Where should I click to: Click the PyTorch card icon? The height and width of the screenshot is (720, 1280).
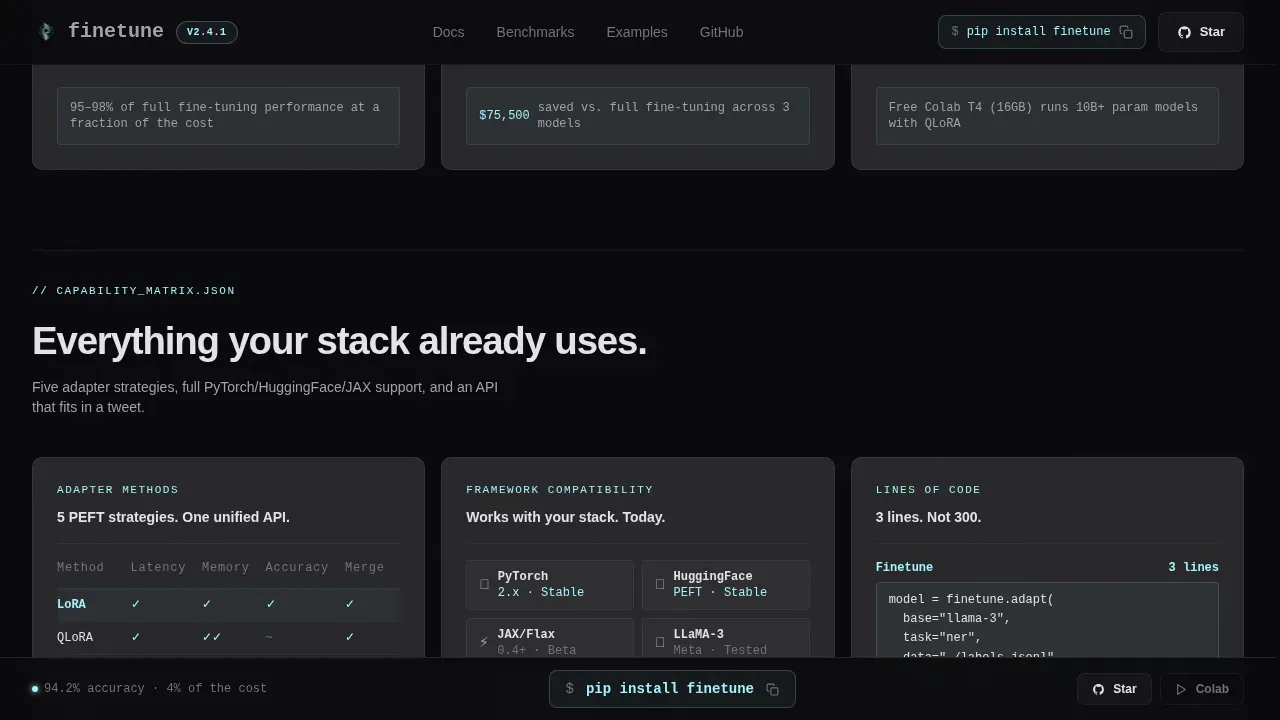coord(484,584)
